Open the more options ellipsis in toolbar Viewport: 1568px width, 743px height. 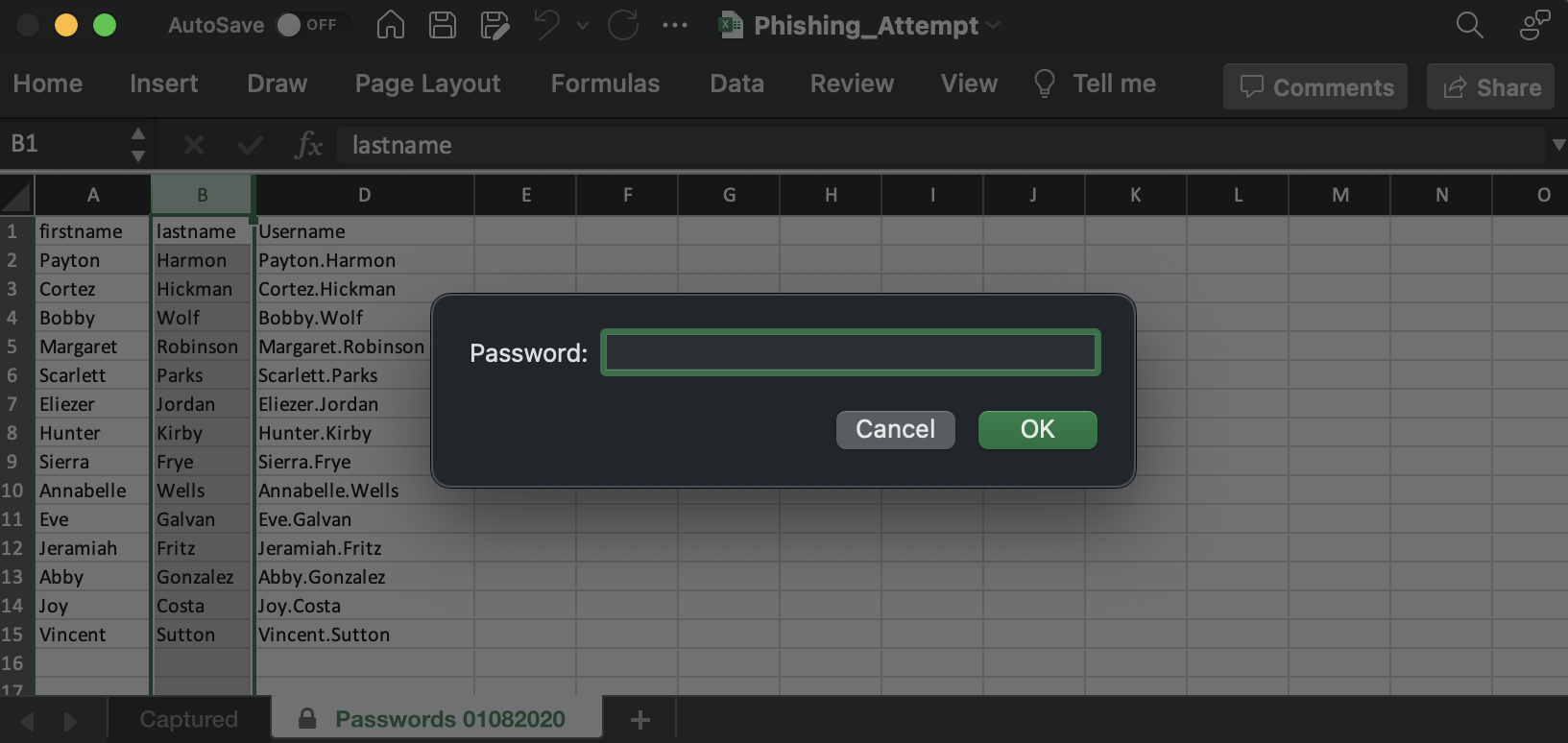coord(675,25)
